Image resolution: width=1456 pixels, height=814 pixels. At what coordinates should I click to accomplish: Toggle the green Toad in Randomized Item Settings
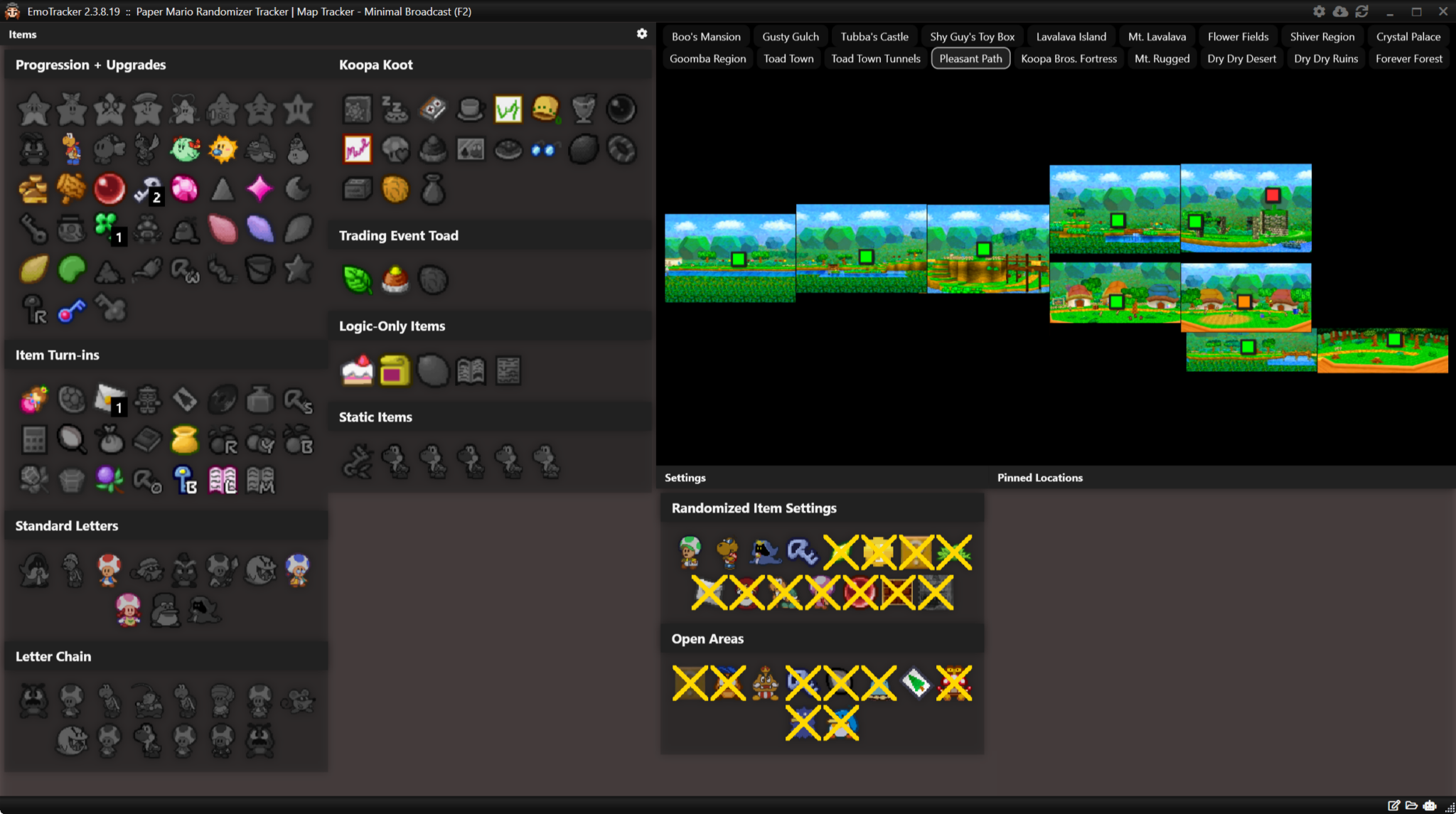click(689, 552)
